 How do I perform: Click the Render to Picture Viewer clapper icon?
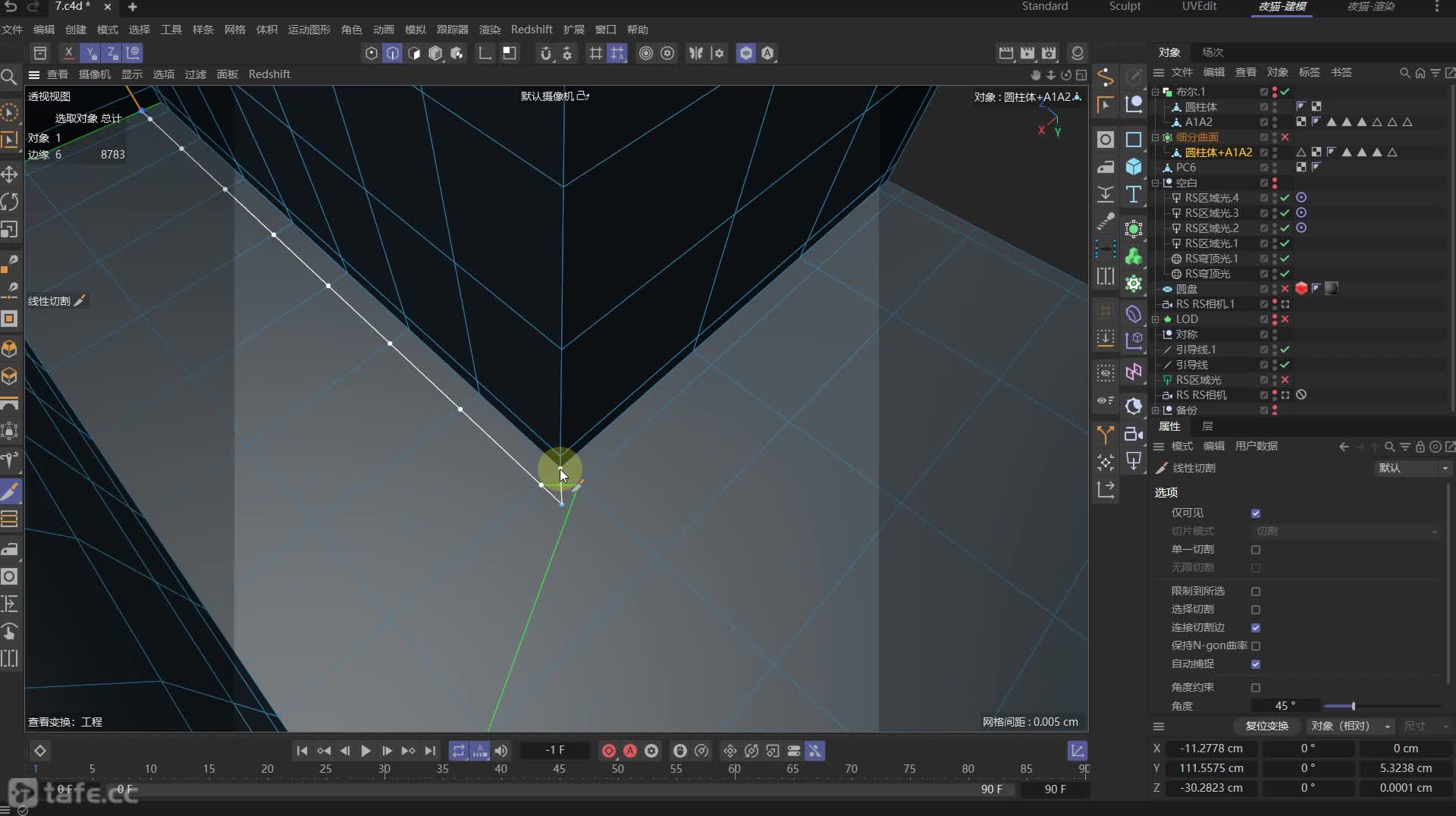1027,53
